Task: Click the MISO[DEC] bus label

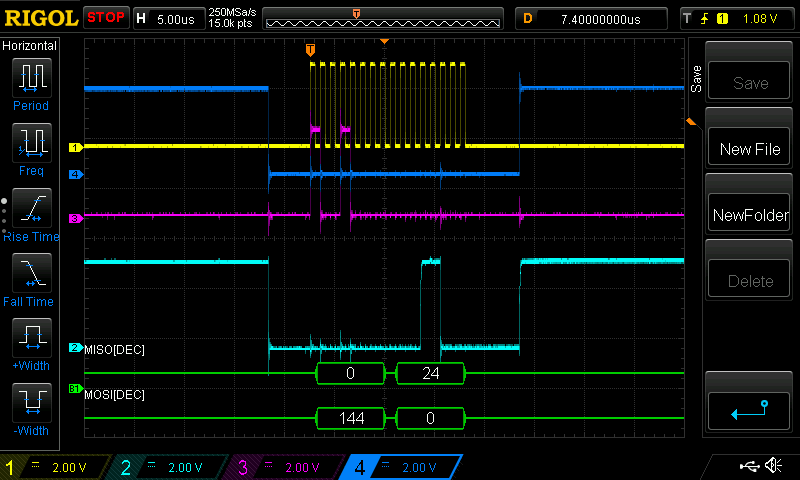Action: (114, 350)
